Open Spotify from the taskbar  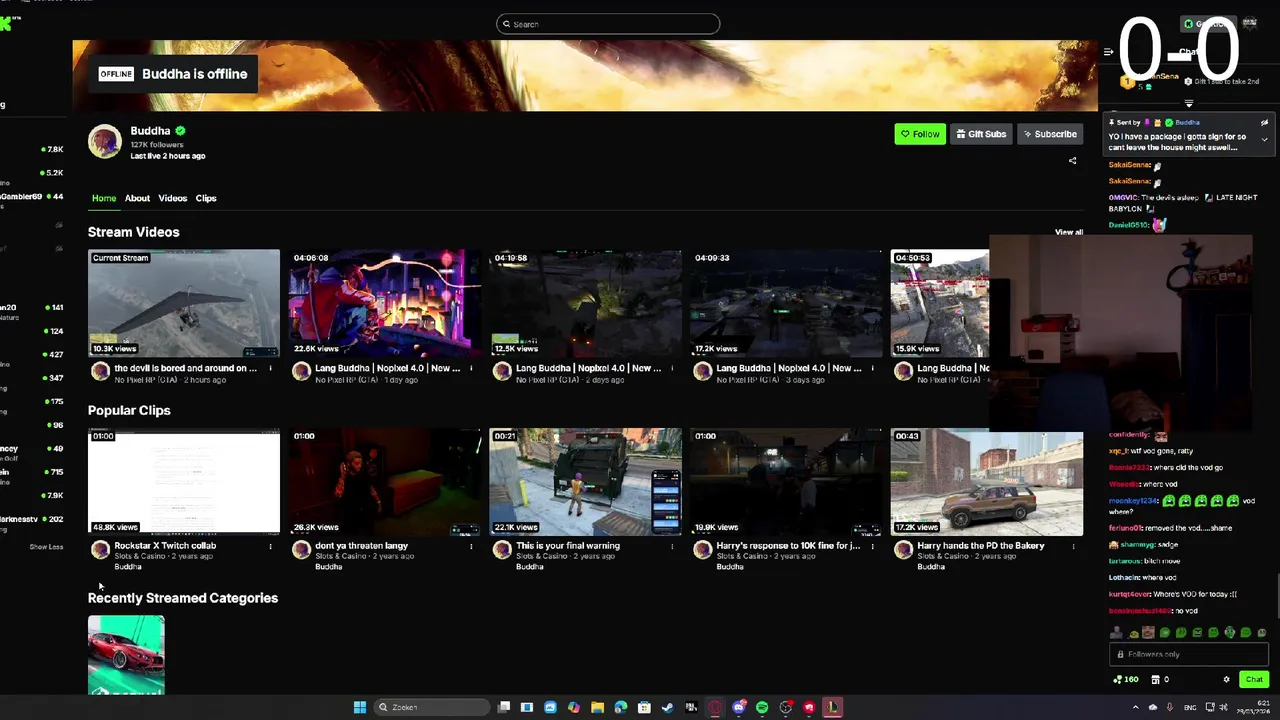(x=762, y=707)
